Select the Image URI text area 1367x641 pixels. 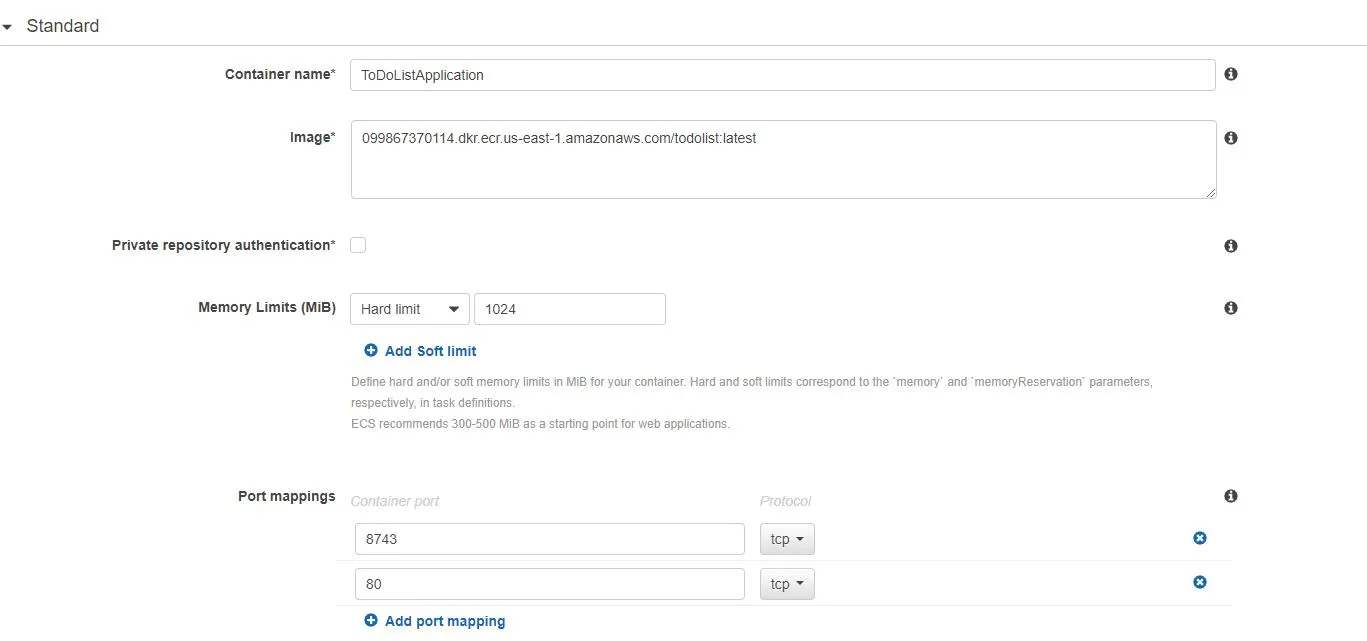(x=783, y=160)
